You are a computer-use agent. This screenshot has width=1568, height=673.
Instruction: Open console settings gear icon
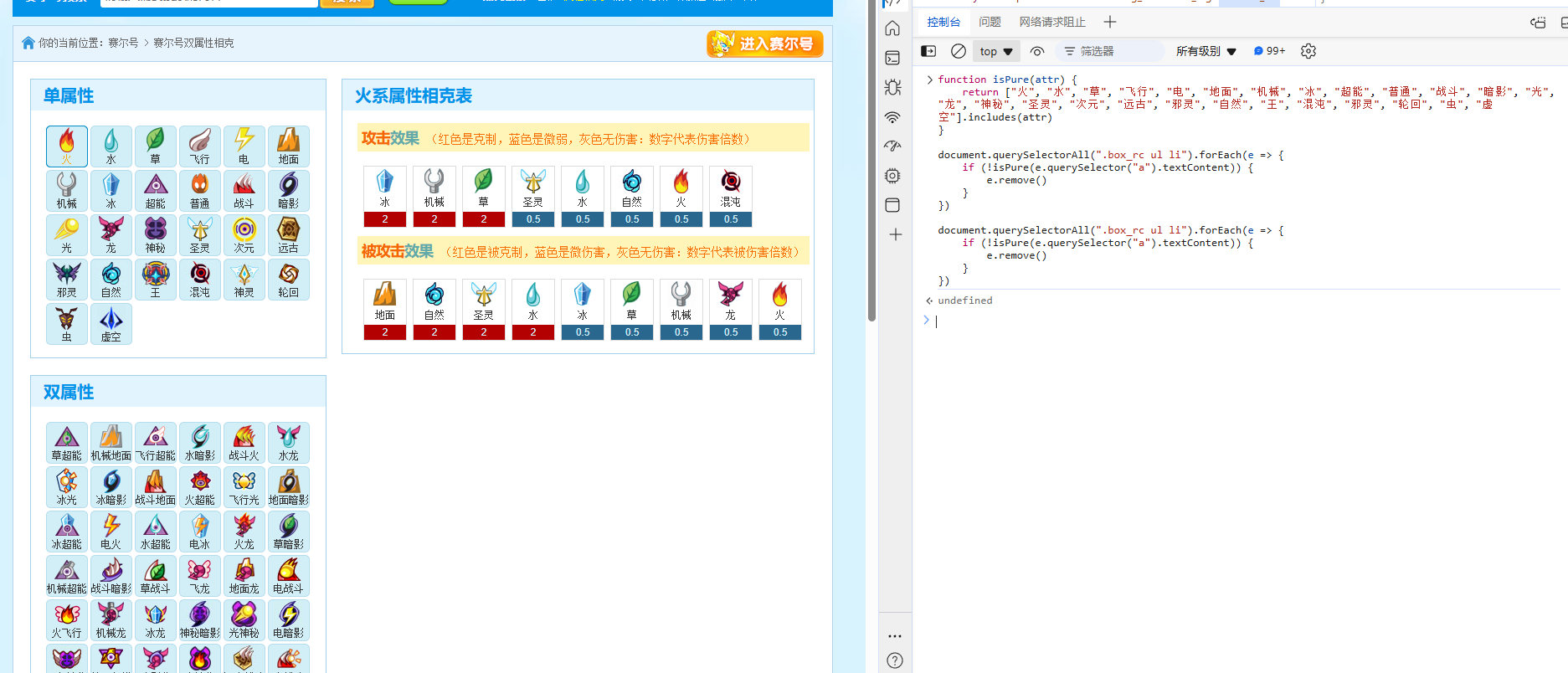click(1308, 51)
